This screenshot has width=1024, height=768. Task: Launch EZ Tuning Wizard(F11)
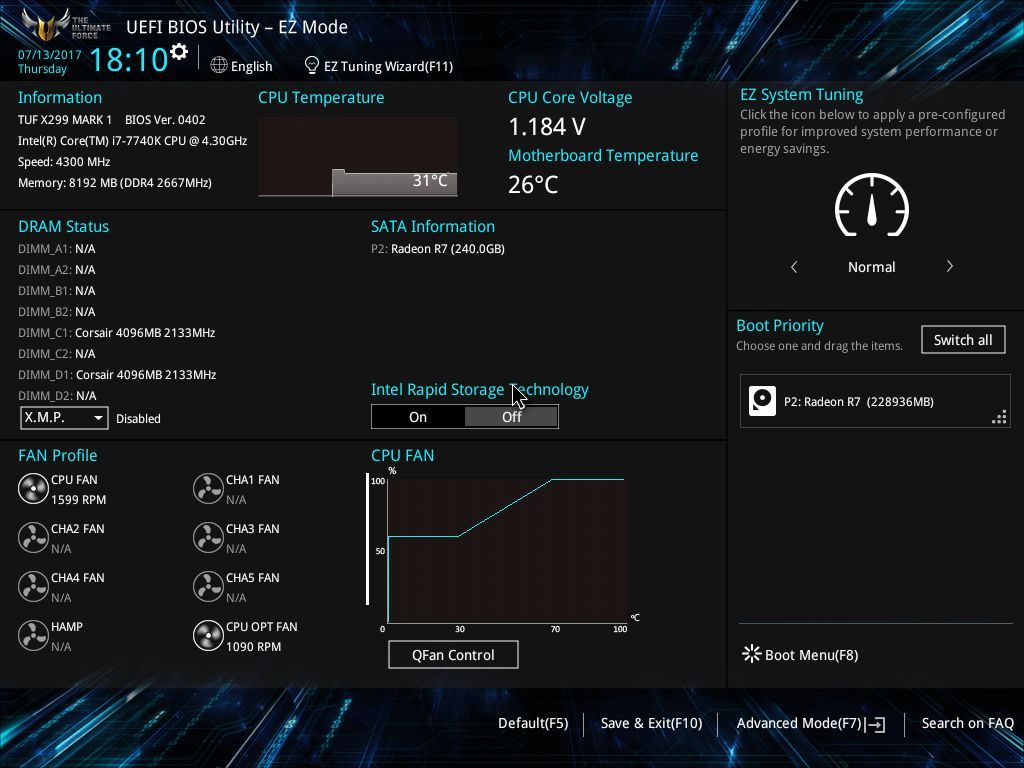pyautogui.click(x=389, y=66)
